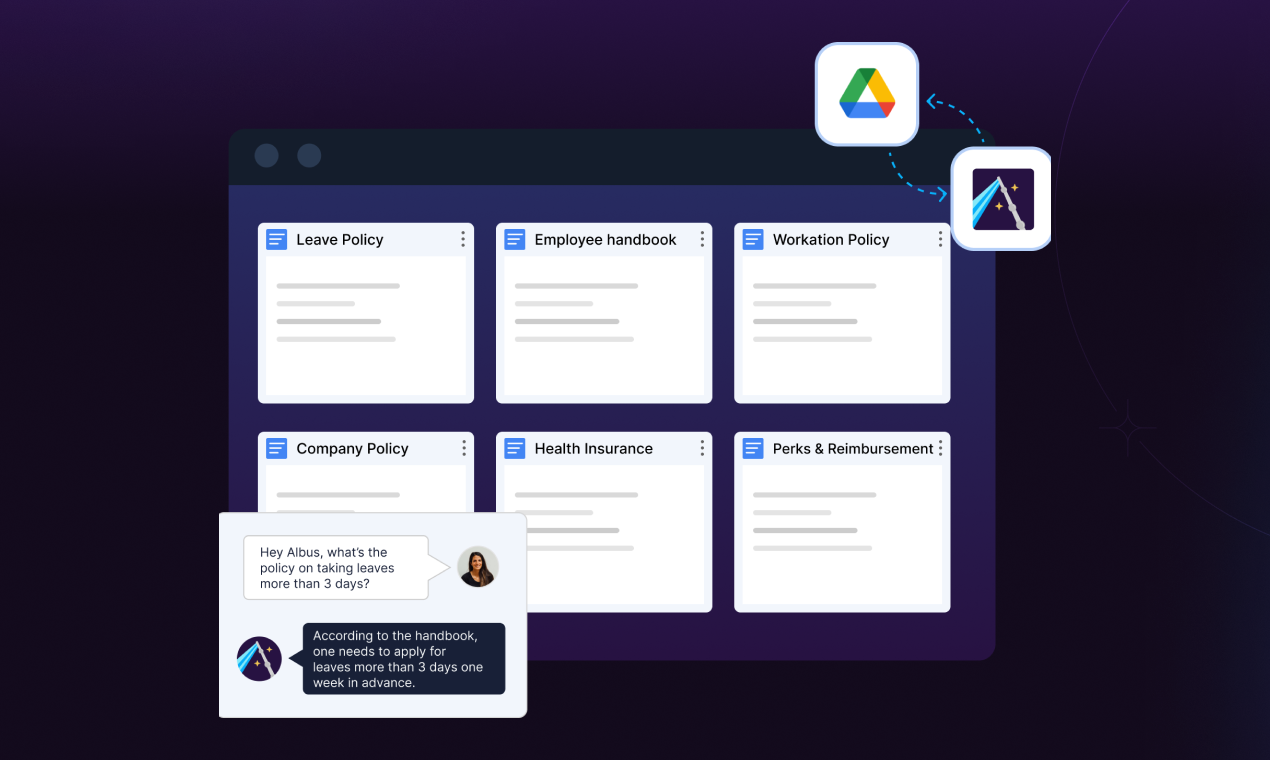Select the Leave Policy document preview
This screenshot has width=1270, height=760.
click(x=366, y=326)
